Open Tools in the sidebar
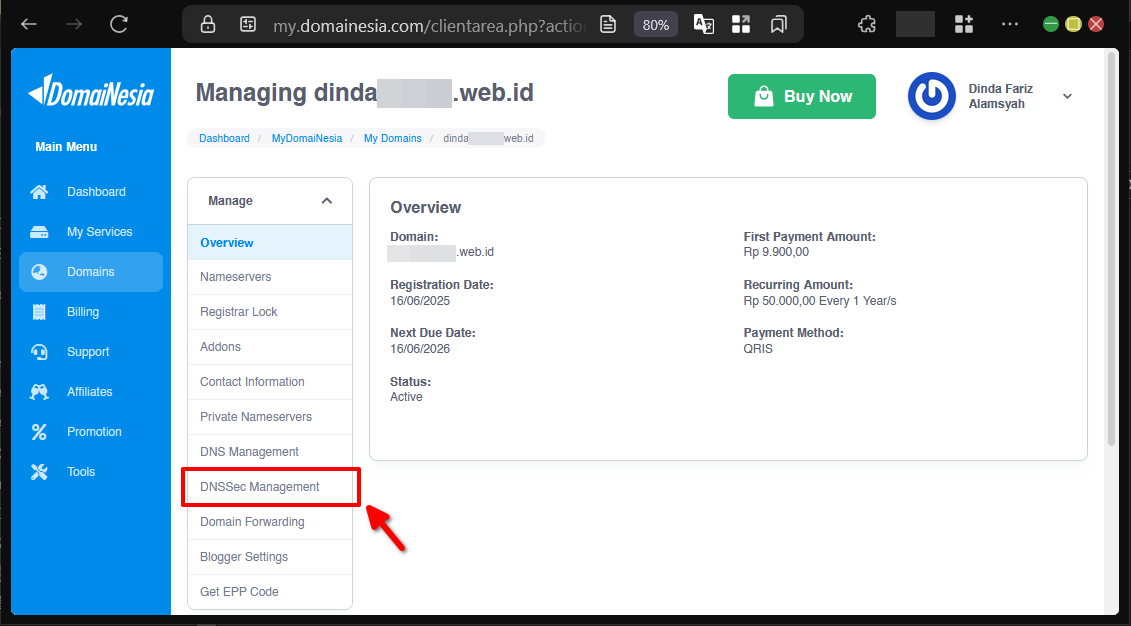The image size is (1131, 626). 91,472
